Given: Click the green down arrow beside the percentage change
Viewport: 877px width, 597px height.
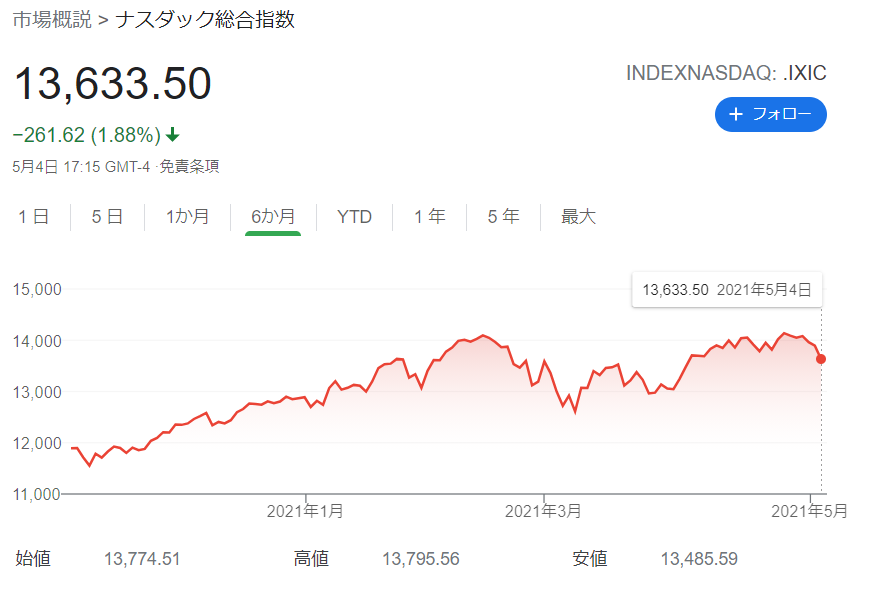Looking at the screenshot, I should 173,134.
